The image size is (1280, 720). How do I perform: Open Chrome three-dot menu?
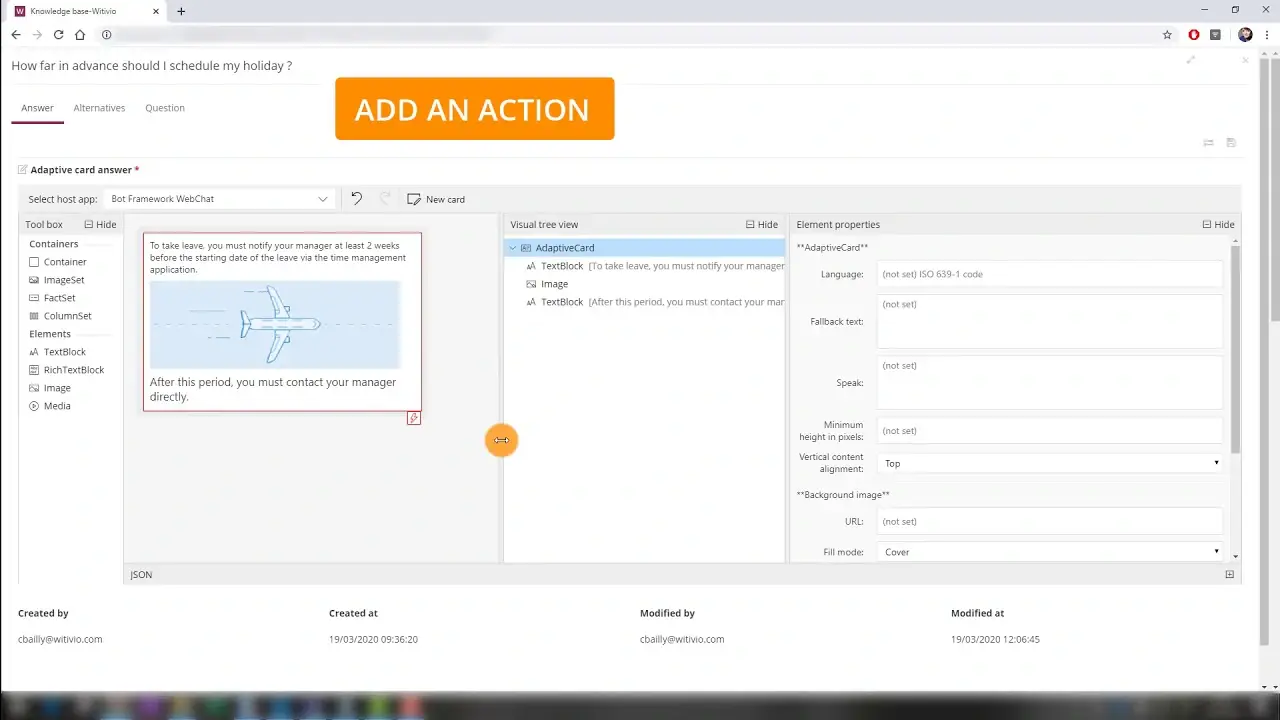(1267, 35)
